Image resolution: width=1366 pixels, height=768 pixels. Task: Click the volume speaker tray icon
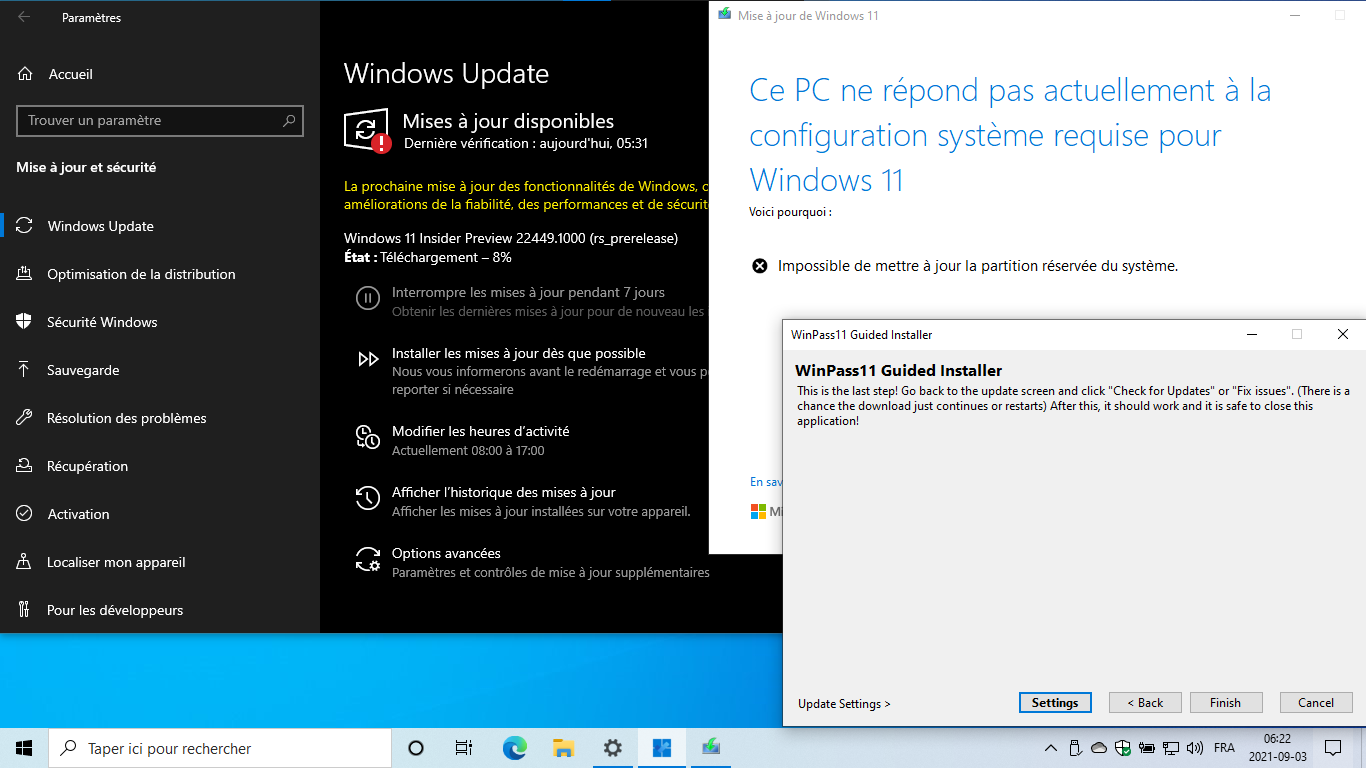point(1195,748)
